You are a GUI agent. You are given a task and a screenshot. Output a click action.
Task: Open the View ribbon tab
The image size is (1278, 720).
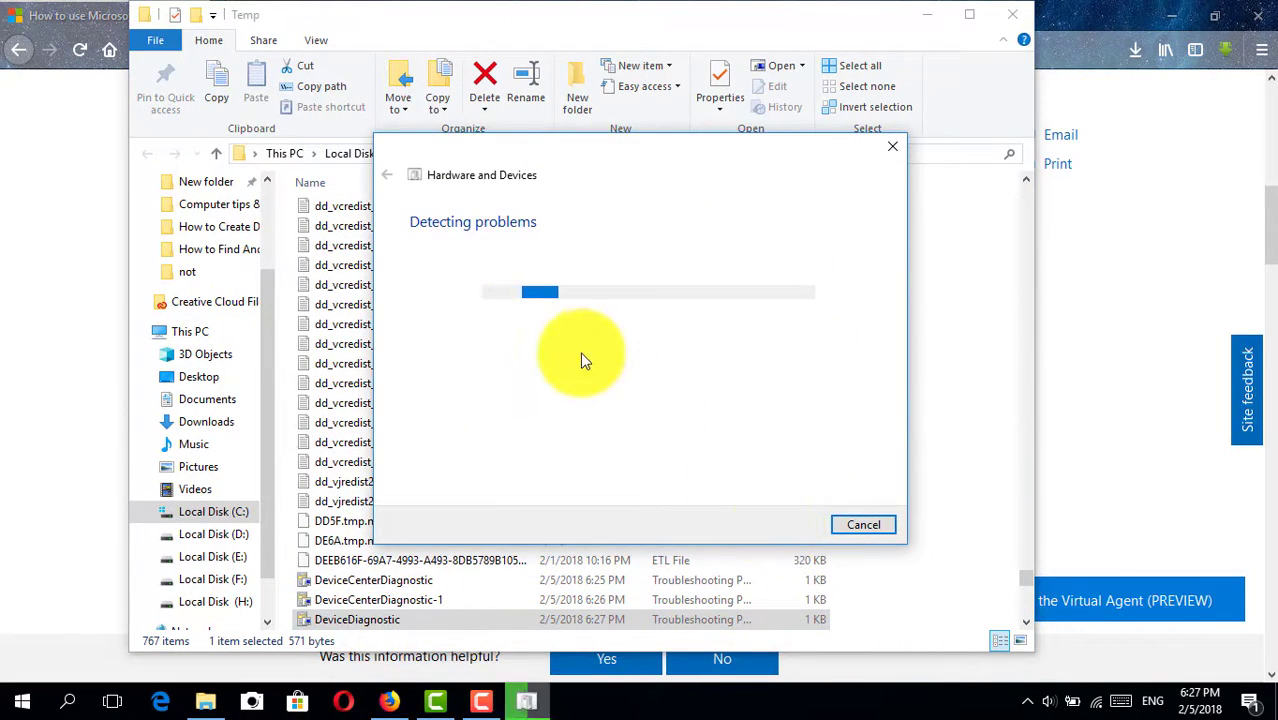click(x=316, y=40)
